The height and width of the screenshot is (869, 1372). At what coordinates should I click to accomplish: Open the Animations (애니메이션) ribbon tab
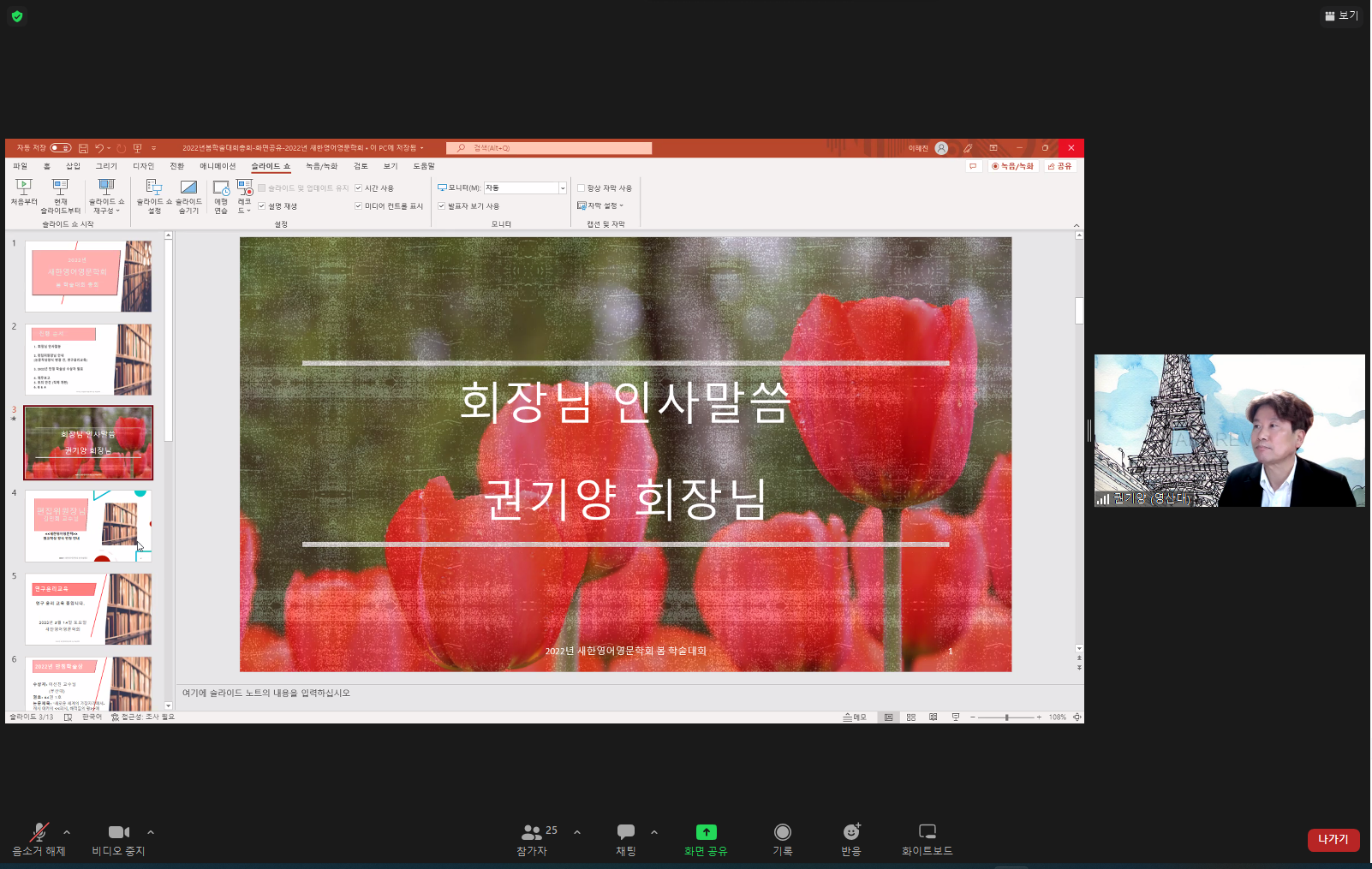[x=218, y=166]
